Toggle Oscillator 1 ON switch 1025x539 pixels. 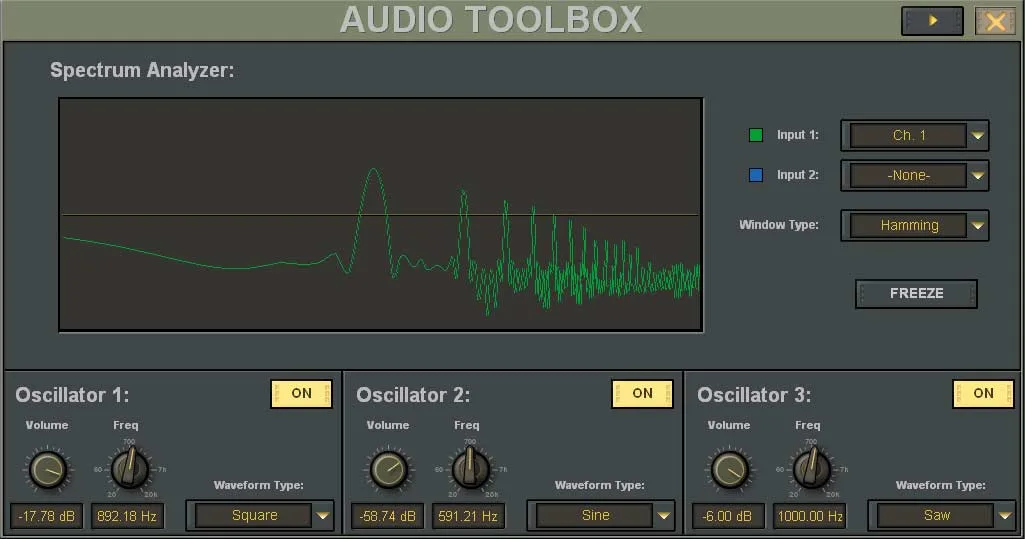[x=301, y=394]
